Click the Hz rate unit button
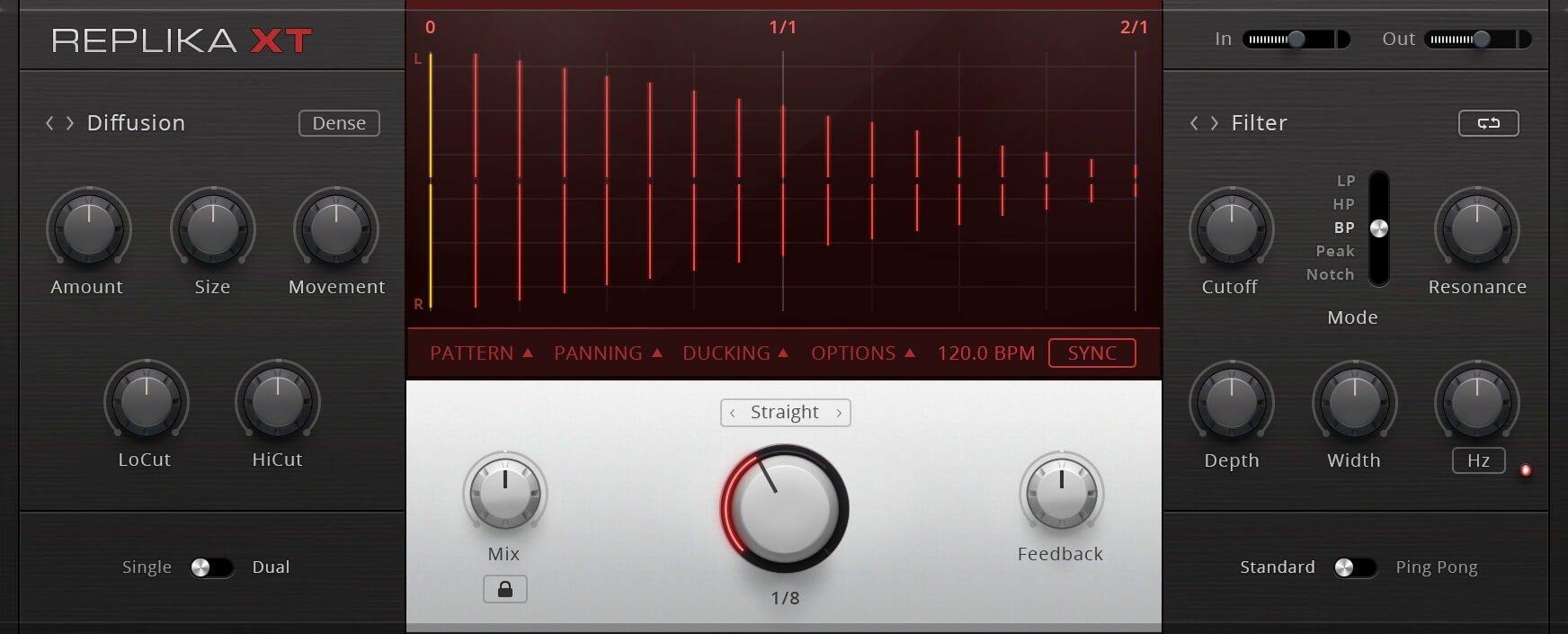 click(1478, 460)
